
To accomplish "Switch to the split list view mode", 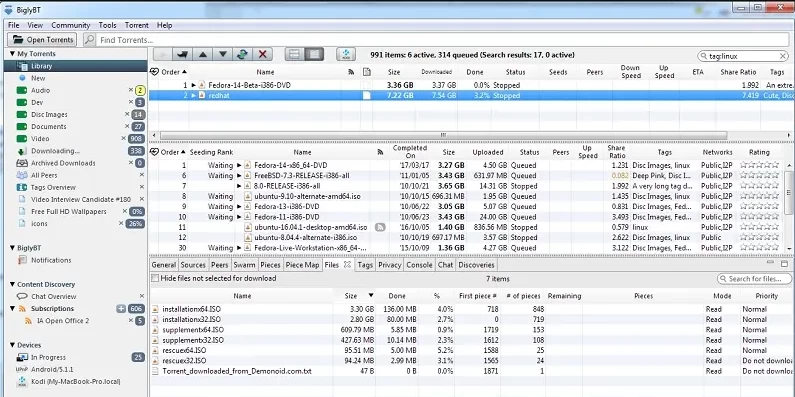I will (x=294, y=54).
